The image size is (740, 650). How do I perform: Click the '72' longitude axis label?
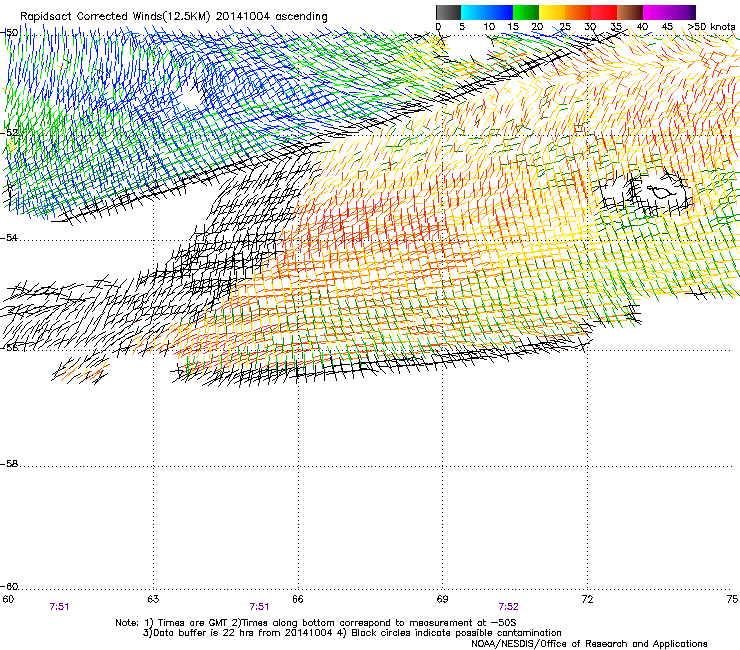point(587,599)
